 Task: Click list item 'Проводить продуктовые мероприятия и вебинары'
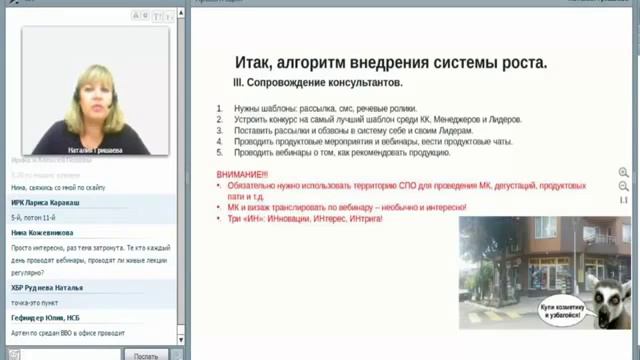click(373, 142)
